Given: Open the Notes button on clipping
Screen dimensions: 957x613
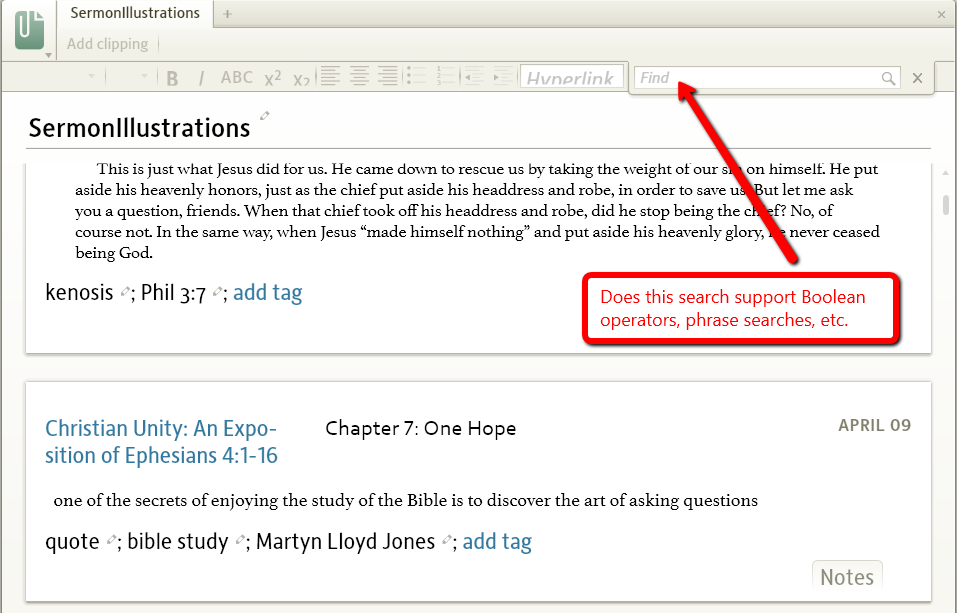Looking at the screenshot, I should click(847, 576).
